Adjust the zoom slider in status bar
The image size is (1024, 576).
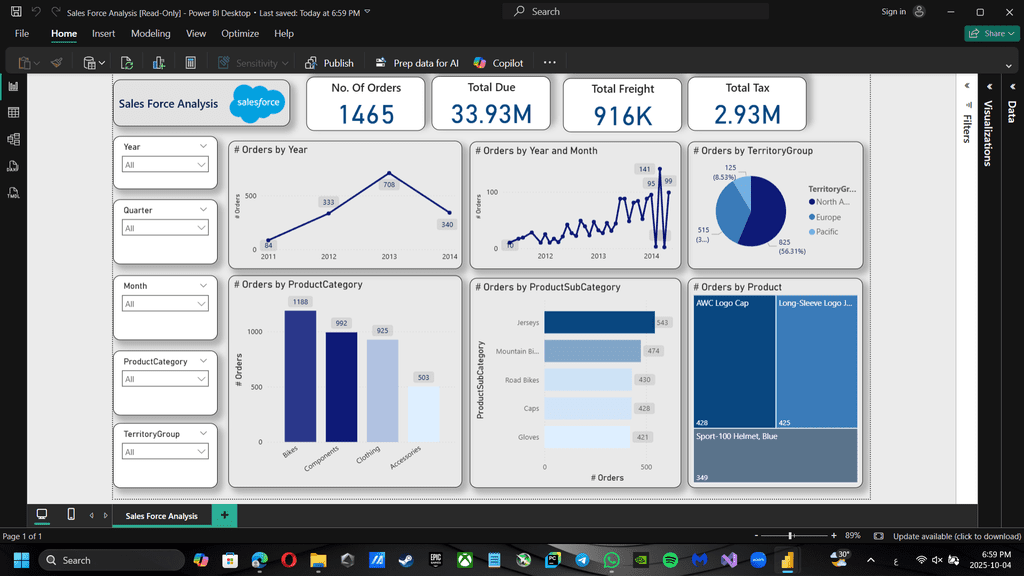791,536
